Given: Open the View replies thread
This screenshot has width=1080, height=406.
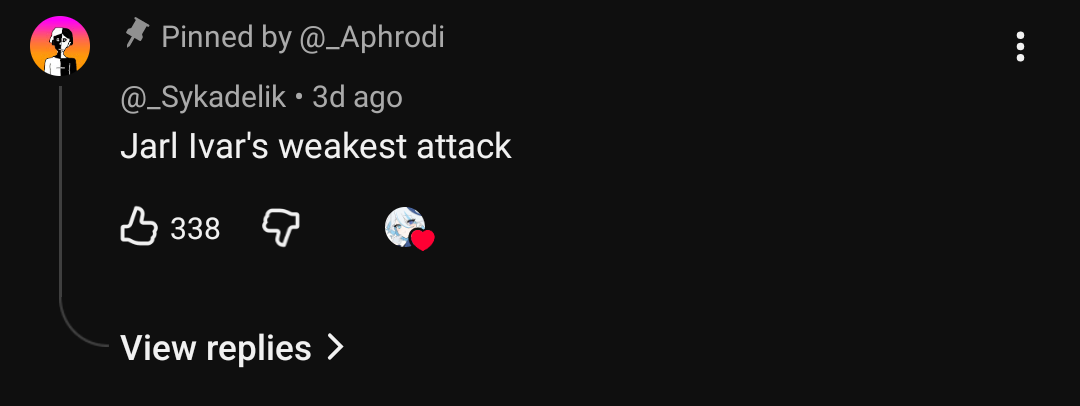Looking at the screenshot, I should 232,347.
